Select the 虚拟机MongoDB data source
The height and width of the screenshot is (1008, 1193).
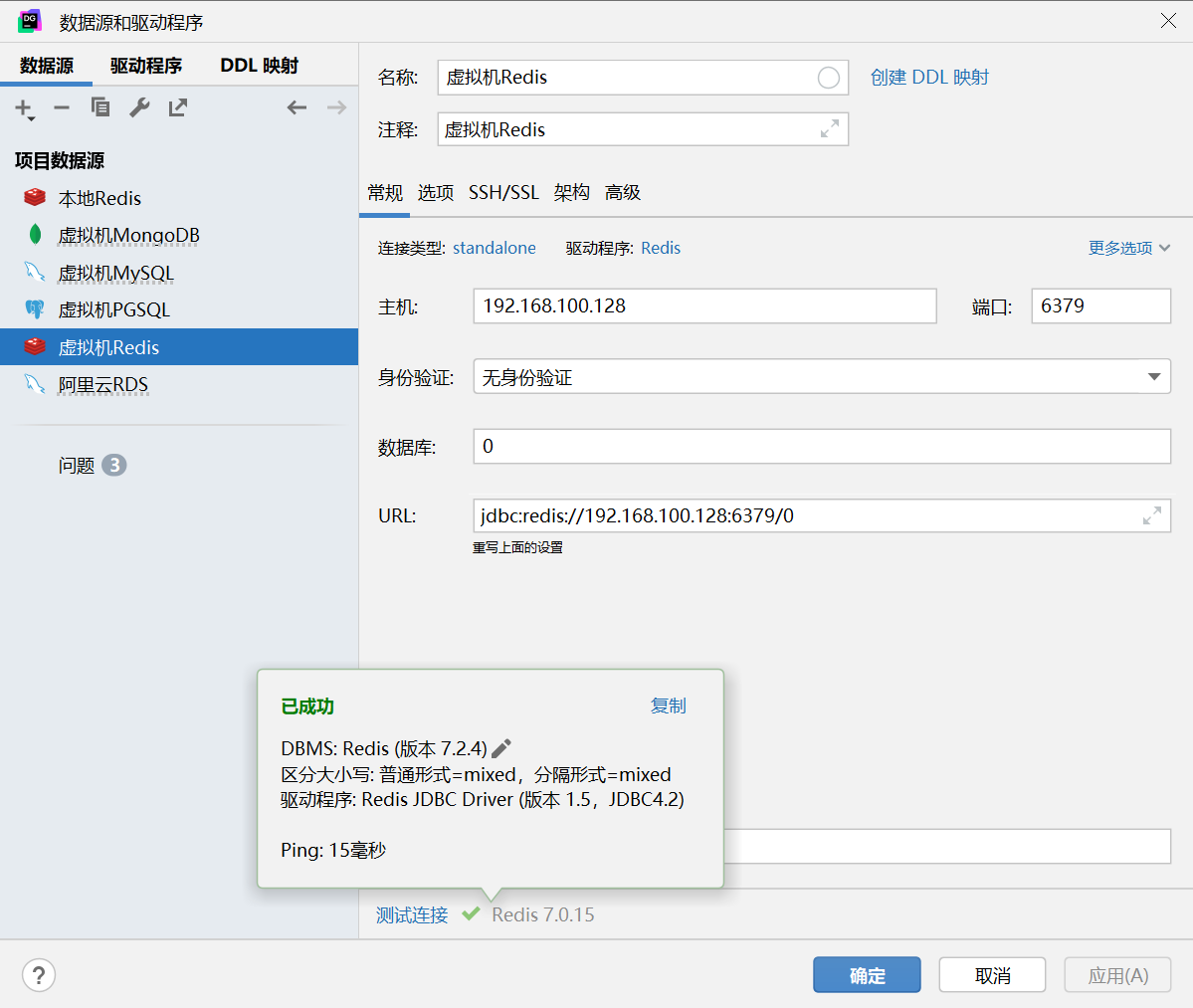click(179, 235)
